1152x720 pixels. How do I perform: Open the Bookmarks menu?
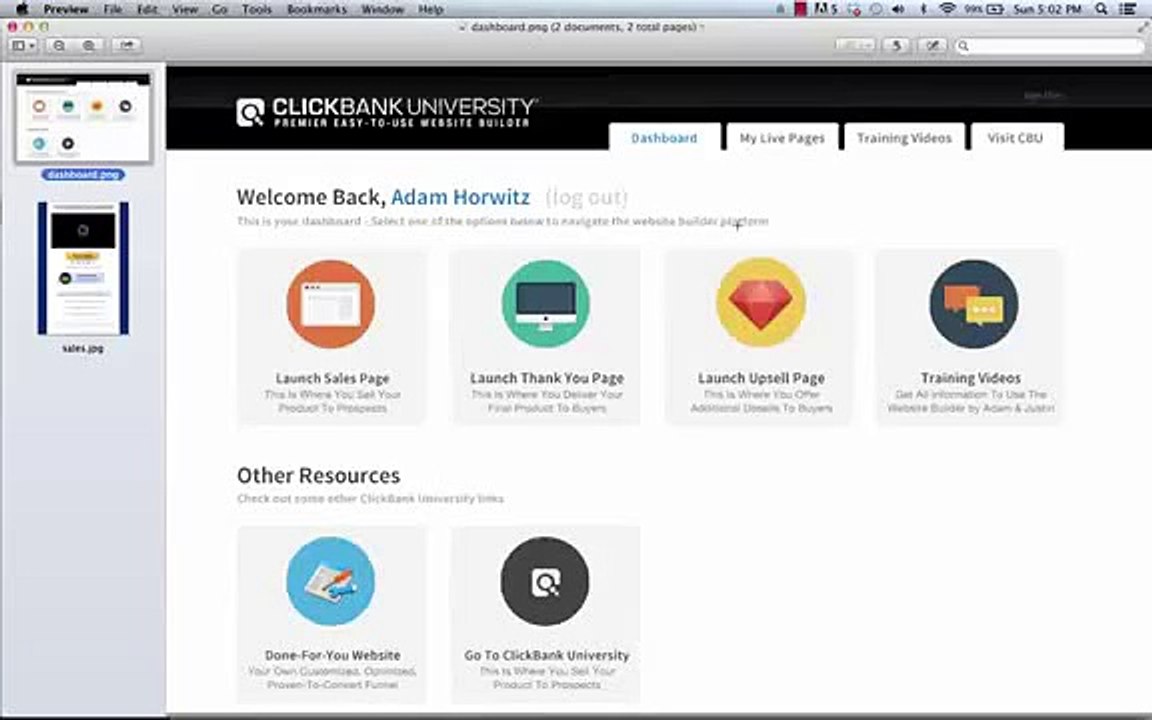[x=317, y=9]
